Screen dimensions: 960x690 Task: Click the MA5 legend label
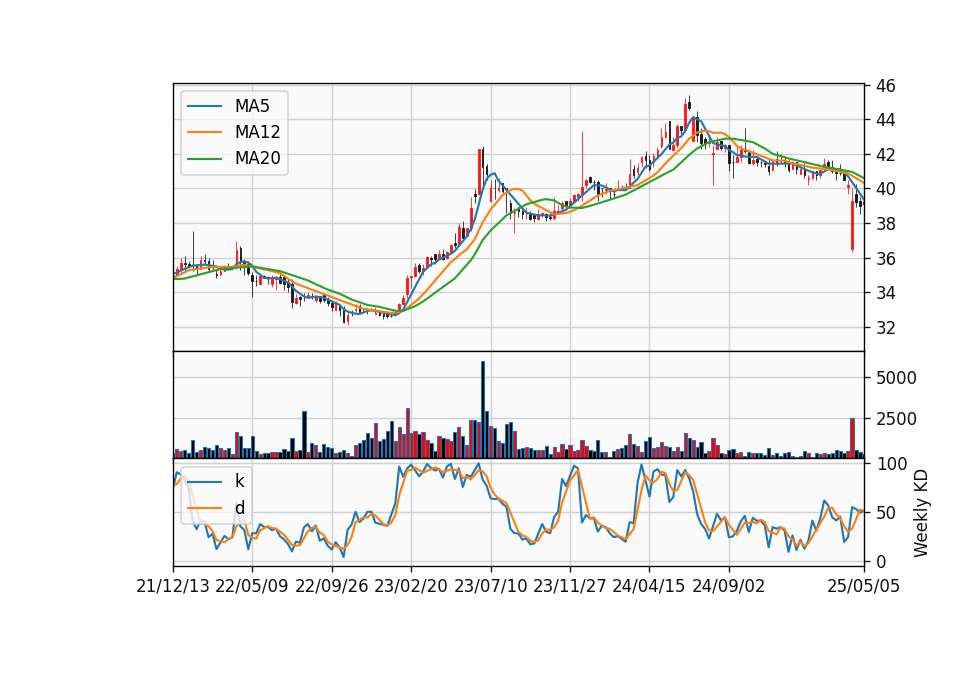click(x=252, y=106)
